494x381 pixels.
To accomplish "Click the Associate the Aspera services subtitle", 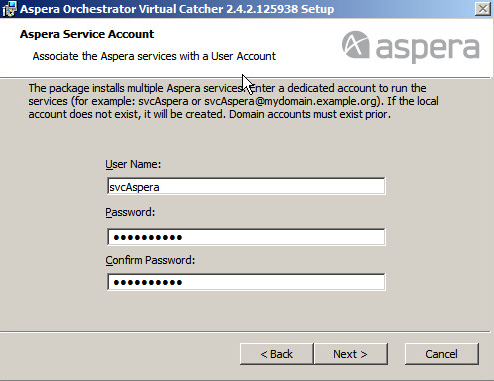I will (154, 56).
